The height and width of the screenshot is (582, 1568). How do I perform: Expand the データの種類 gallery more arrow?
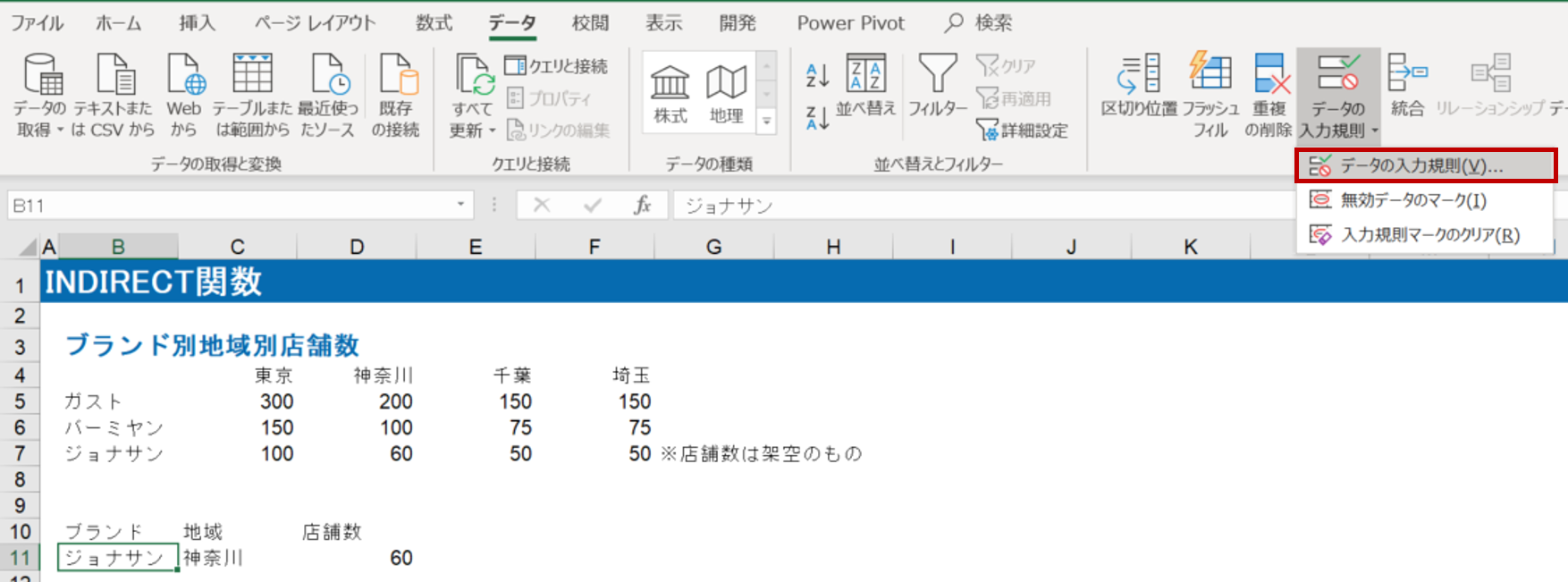tap(766, 122)
